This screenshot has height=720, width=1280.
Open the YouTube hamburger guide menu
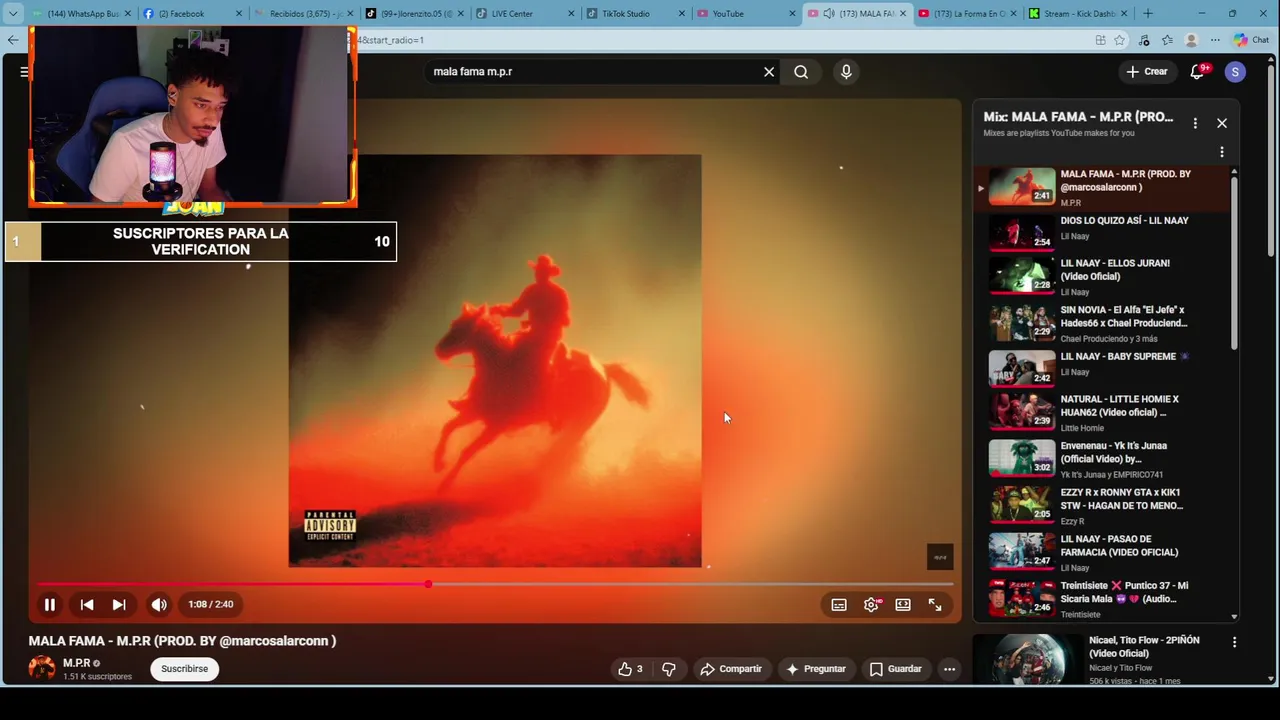(24, 72)
